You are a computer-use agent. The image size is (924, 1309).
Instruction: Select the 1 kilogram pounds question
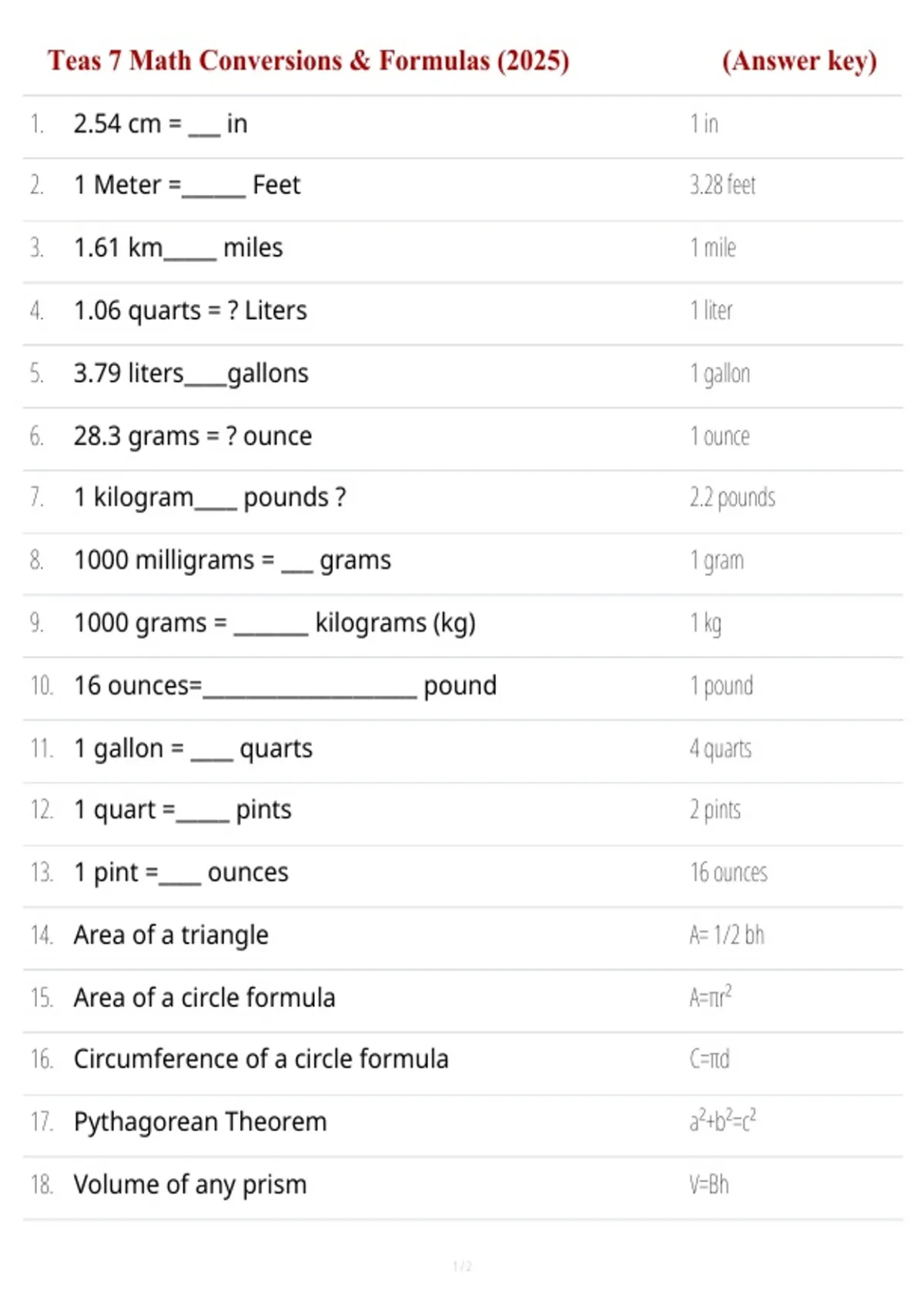click(209, 498)
